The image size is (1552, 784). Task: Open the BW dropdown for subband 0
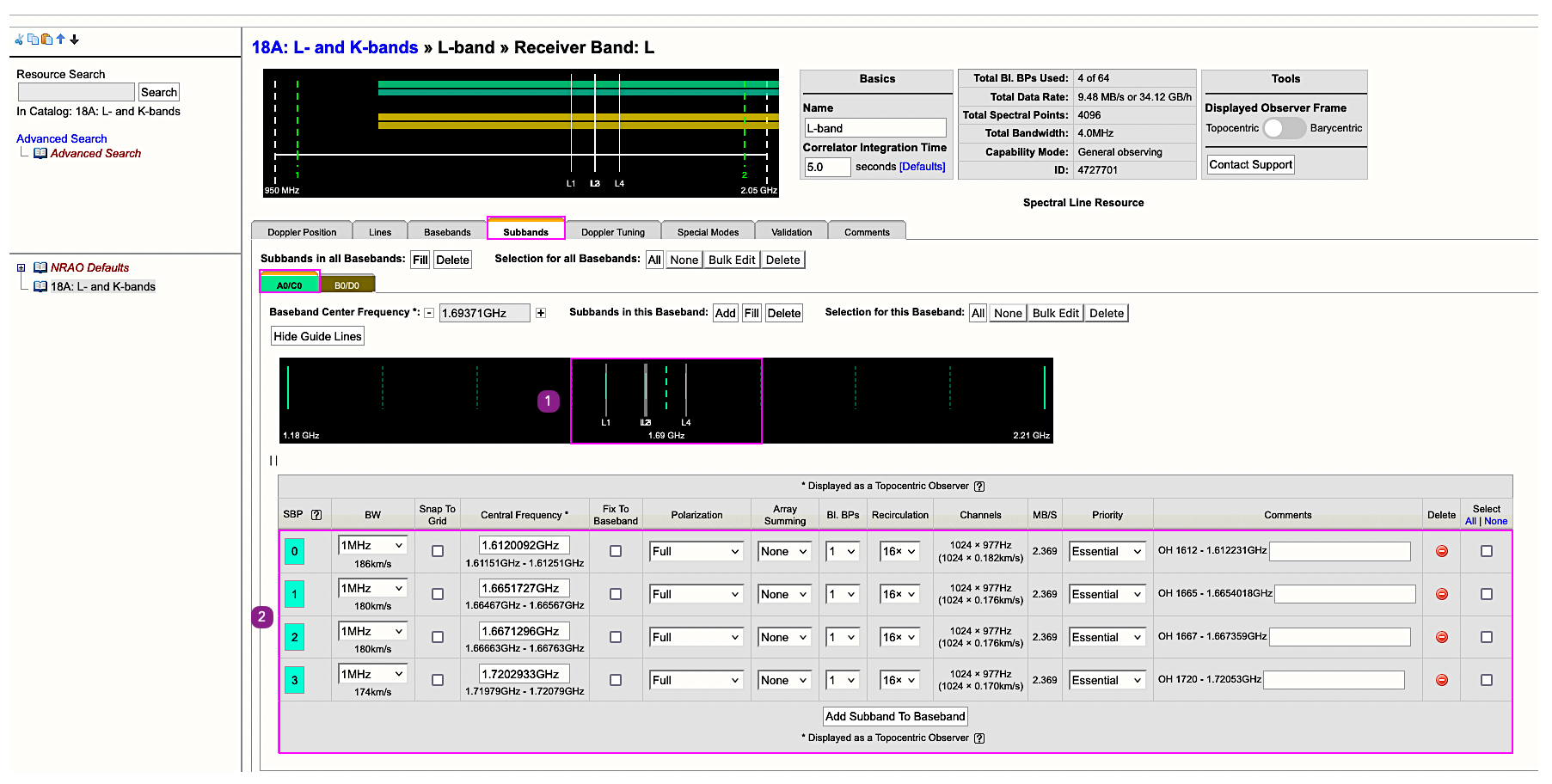[372, 545]
